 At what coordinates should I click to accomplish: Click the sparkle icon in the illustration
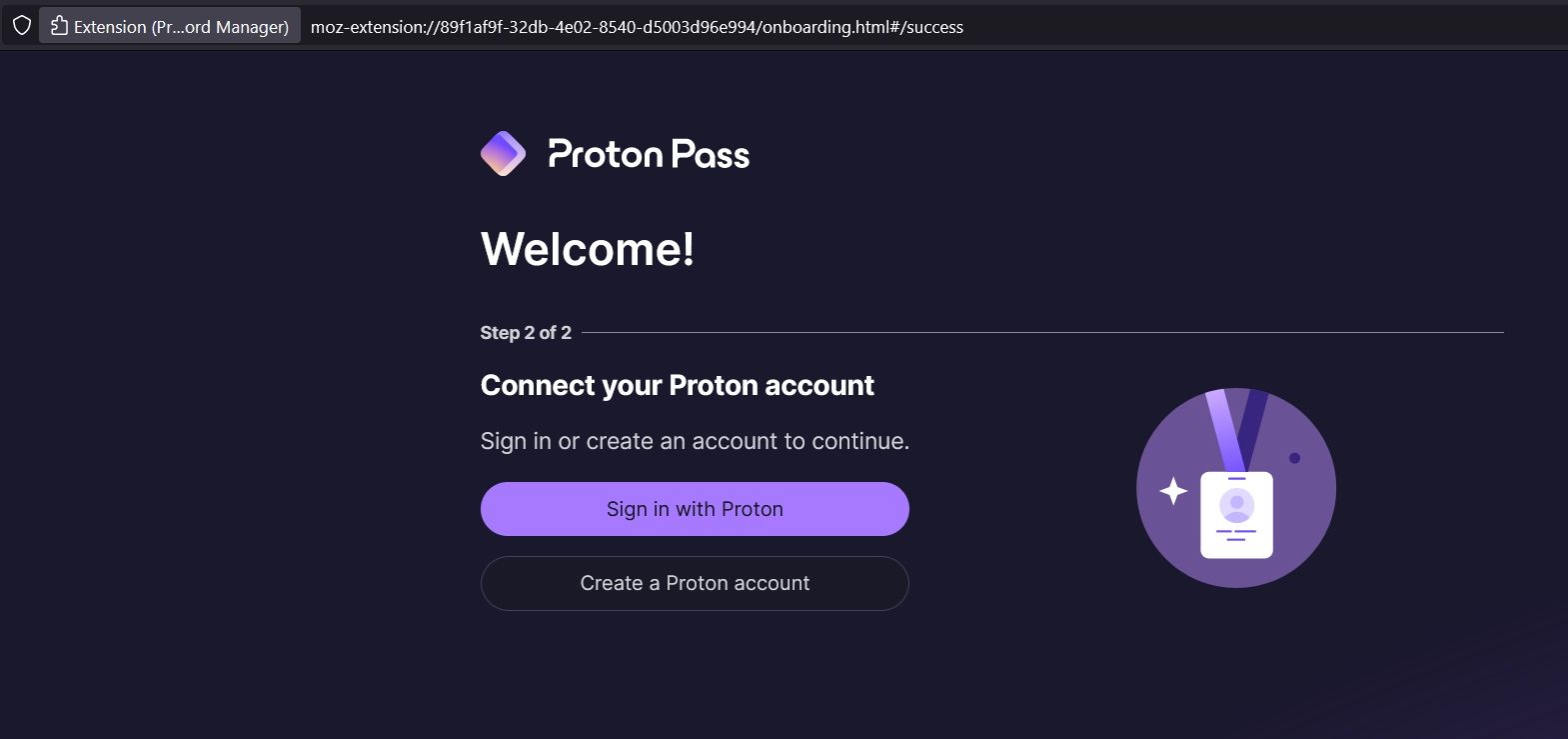click(x=1175, y=489)
